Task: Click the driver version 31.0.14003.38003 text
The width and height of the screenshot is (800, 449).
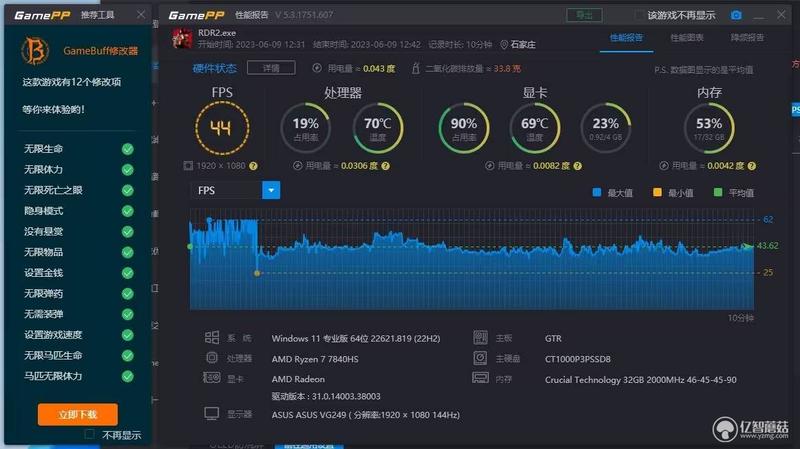Action: click(326, 396)
